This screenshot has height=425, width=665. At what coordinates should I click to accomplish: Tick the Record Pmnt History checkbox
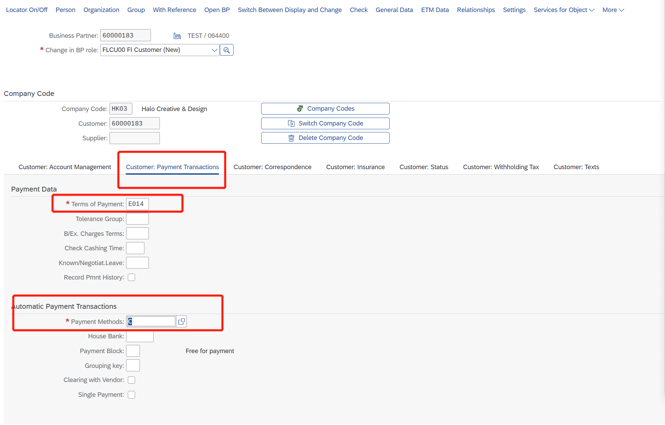(131, 278)
